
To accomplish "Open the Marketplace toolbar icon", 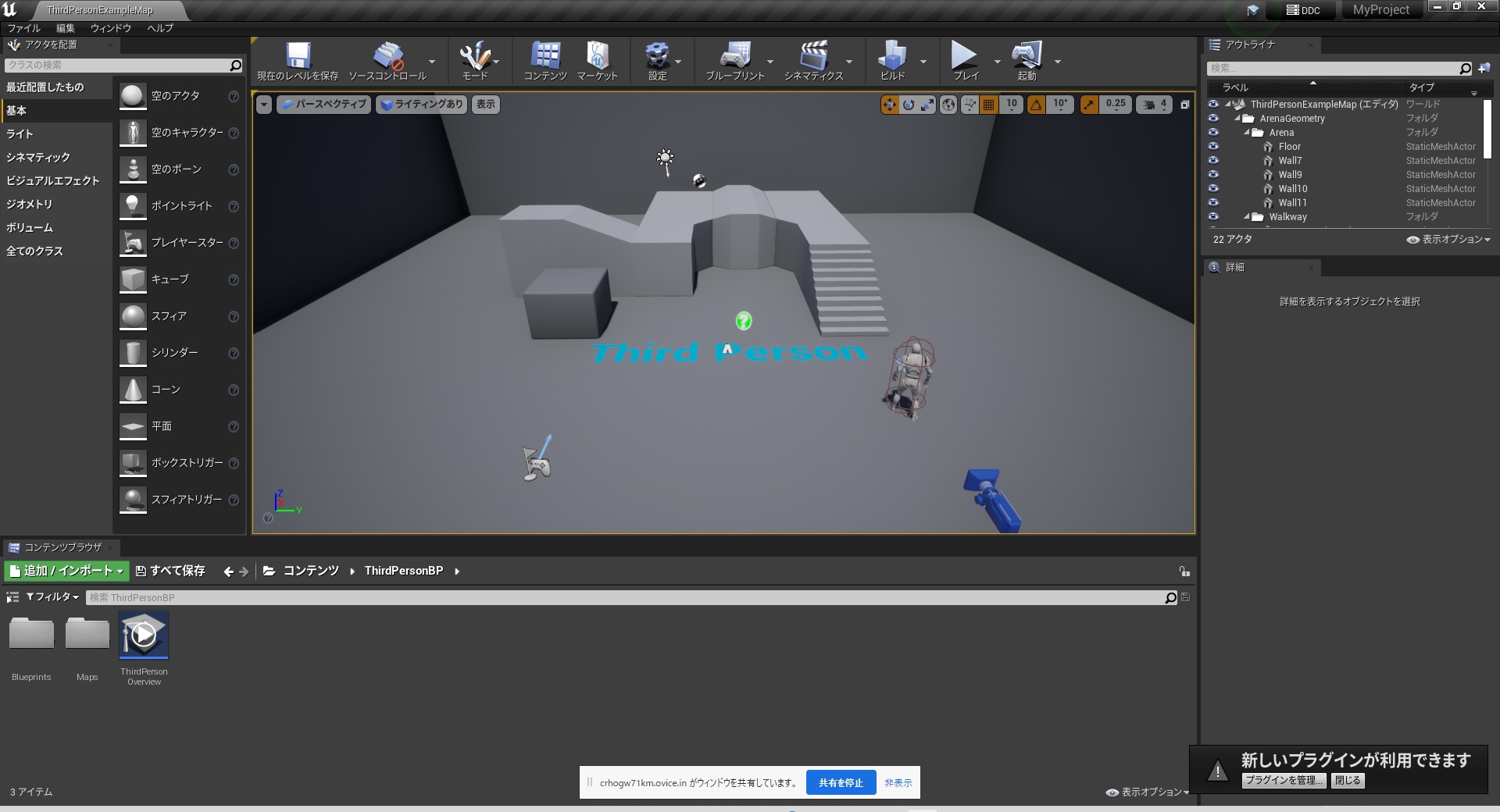I will coord(597,57).
